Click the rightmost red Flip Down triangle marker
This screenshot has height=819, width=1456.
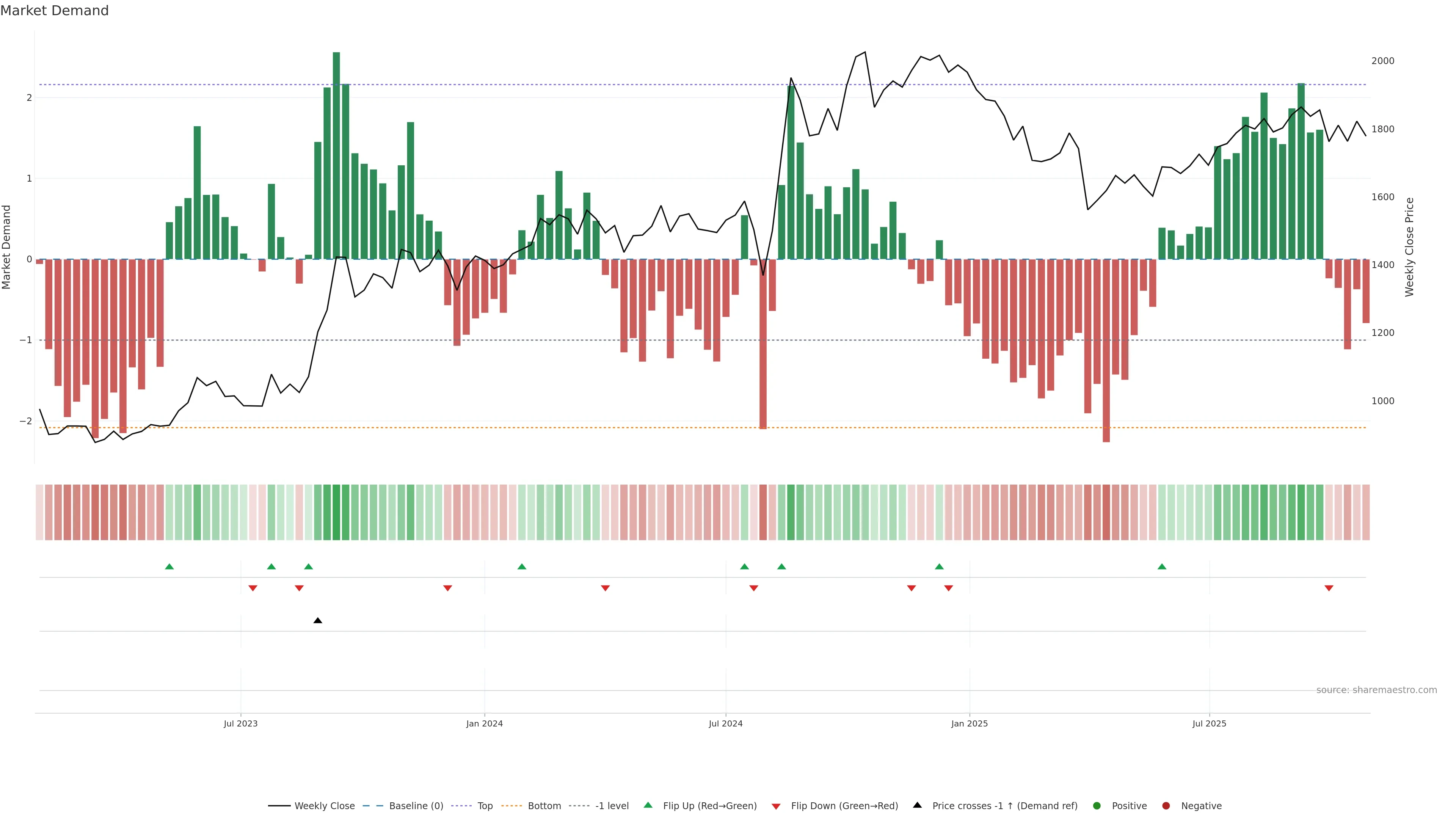pyautogui.click(x=1329, y=588)
